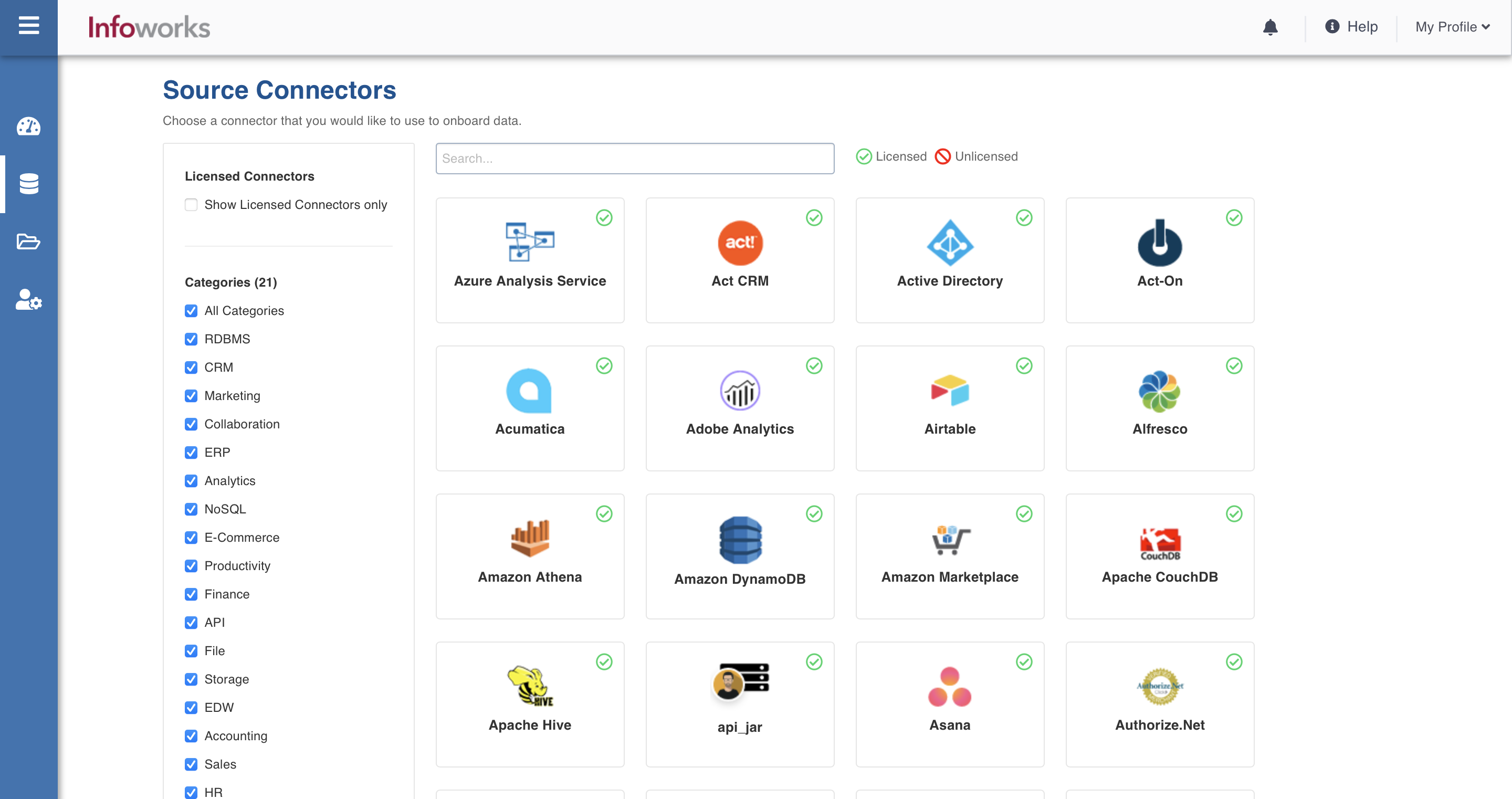Click the Licensed legend label

click(x=901, y=156)
